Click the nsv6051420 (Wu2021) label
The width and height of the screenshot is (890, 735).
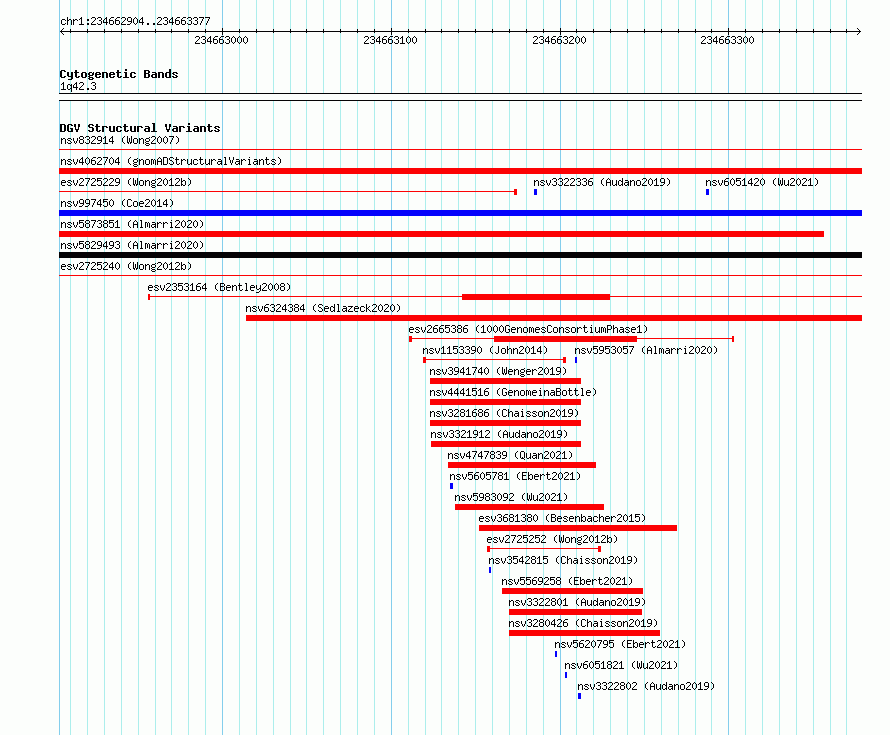pyautogui.click(x=762, y=182)
